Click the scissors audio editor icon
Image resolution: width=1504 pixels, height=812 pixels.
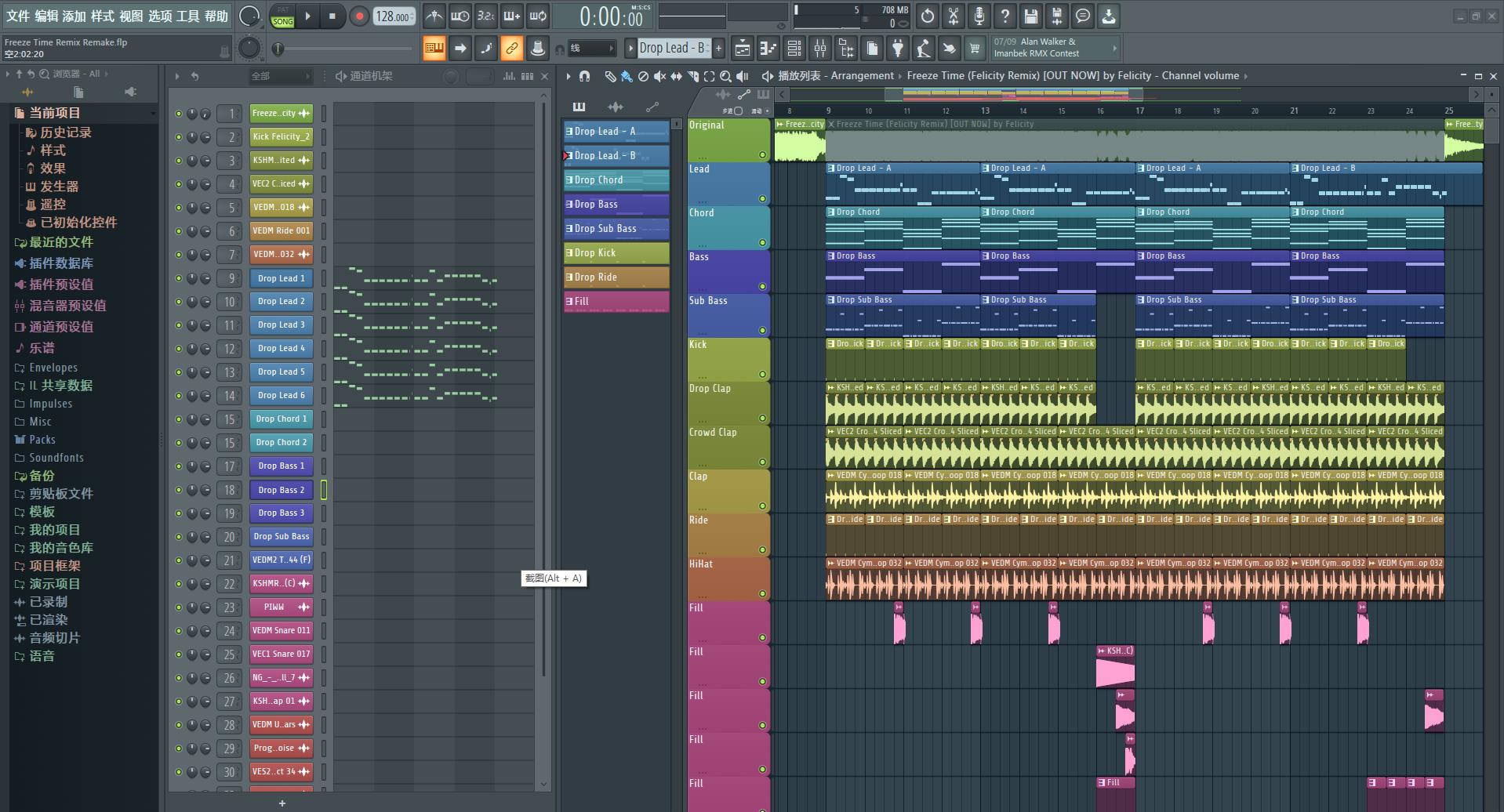tap(954, 16)
